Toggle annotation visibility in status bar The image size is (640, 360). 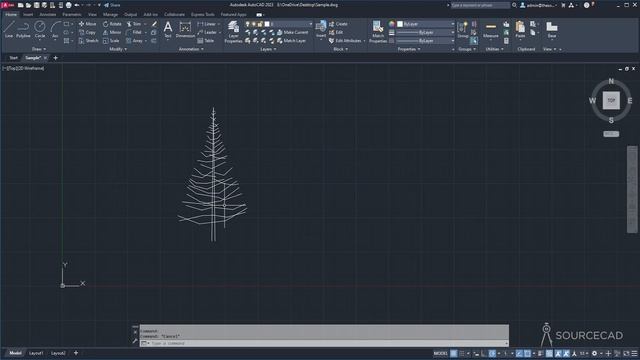click(x=558, y=353)
